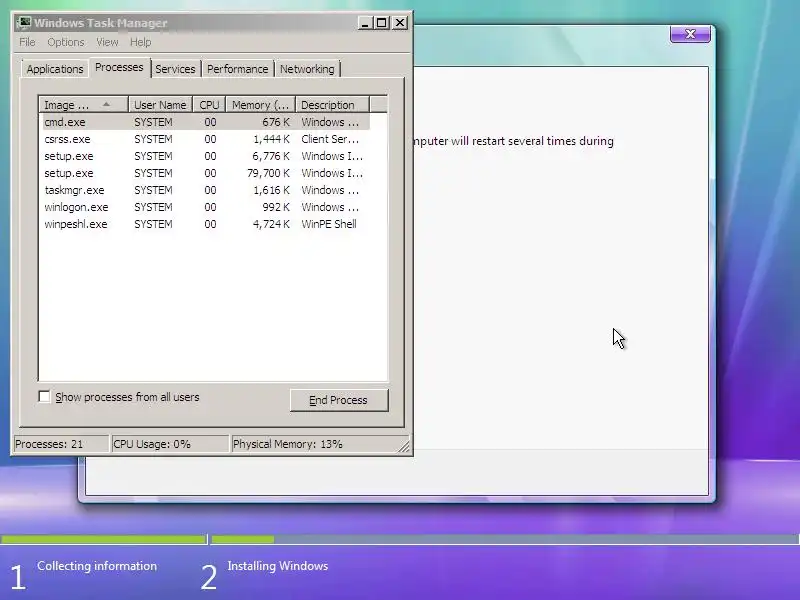Click the WinPE Shell description cell

point(329,224)
